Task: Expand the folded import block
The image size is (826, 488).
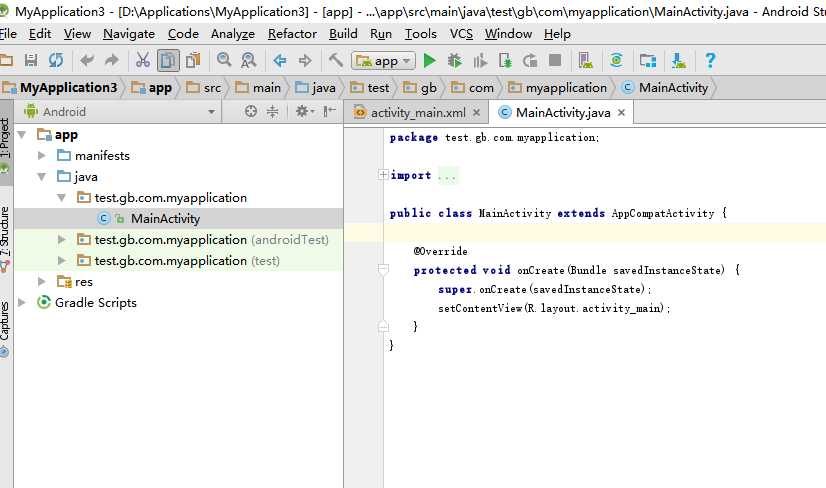Action: (x=383, y=175)
